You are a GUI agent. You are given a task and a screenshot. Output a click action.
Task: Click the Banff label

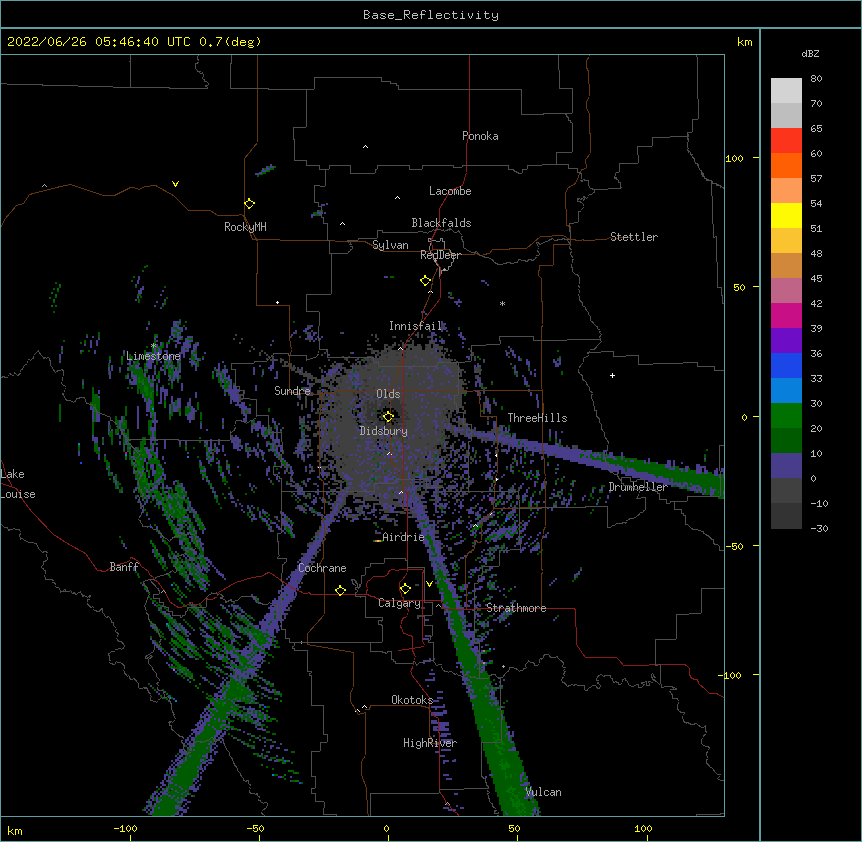(124, 567)
